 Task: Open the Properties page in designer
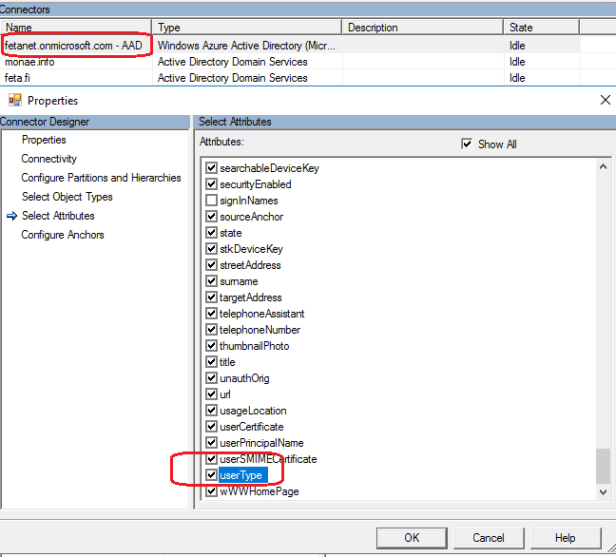pos(44,140)
